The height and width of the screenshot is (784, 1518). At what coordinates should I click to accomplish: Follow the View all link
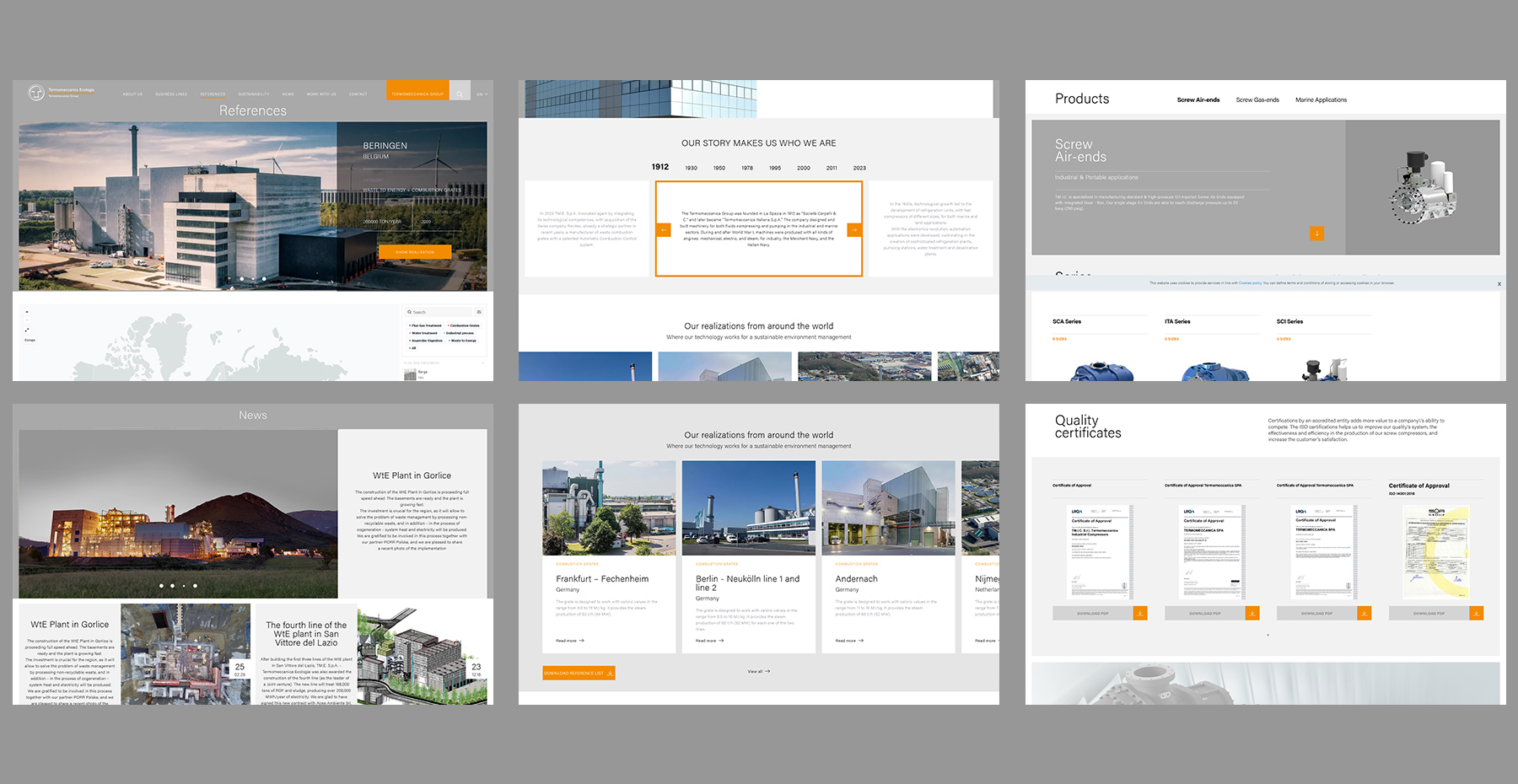pos(758,672)
